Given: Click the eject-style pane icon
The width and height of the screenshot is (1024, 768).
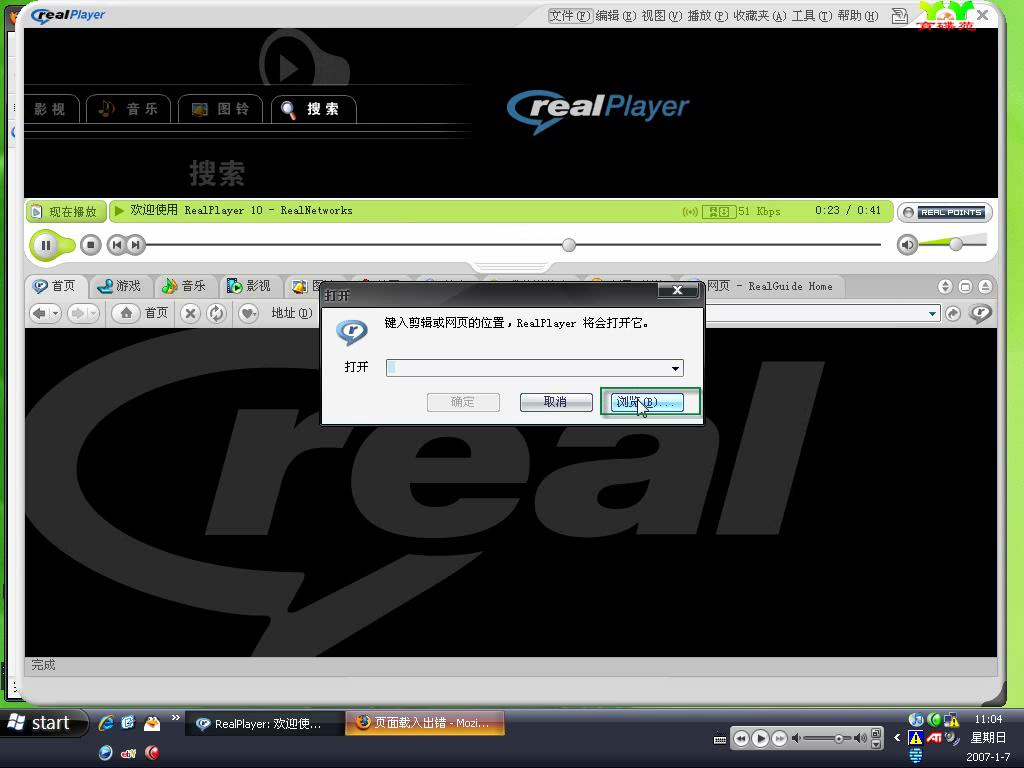Looking at the screenshot, I should [985, 286].
